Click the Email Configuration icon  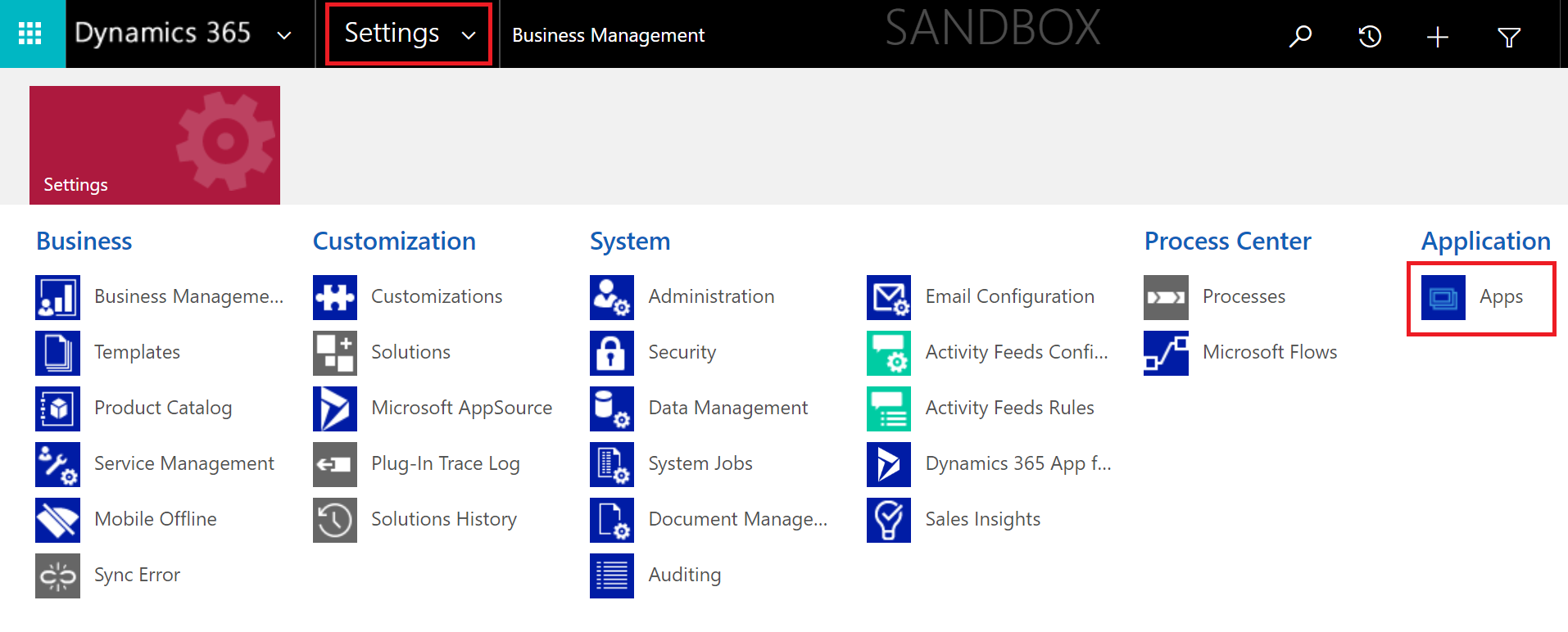tap(889, 297)
